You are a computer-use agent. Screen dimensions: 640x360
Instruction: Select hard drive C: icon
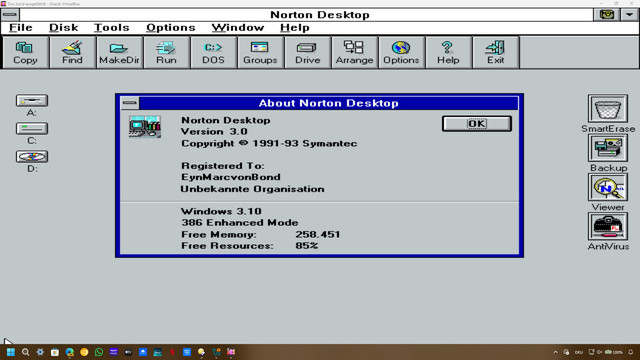pyautogui.click(x=32, y=129)
